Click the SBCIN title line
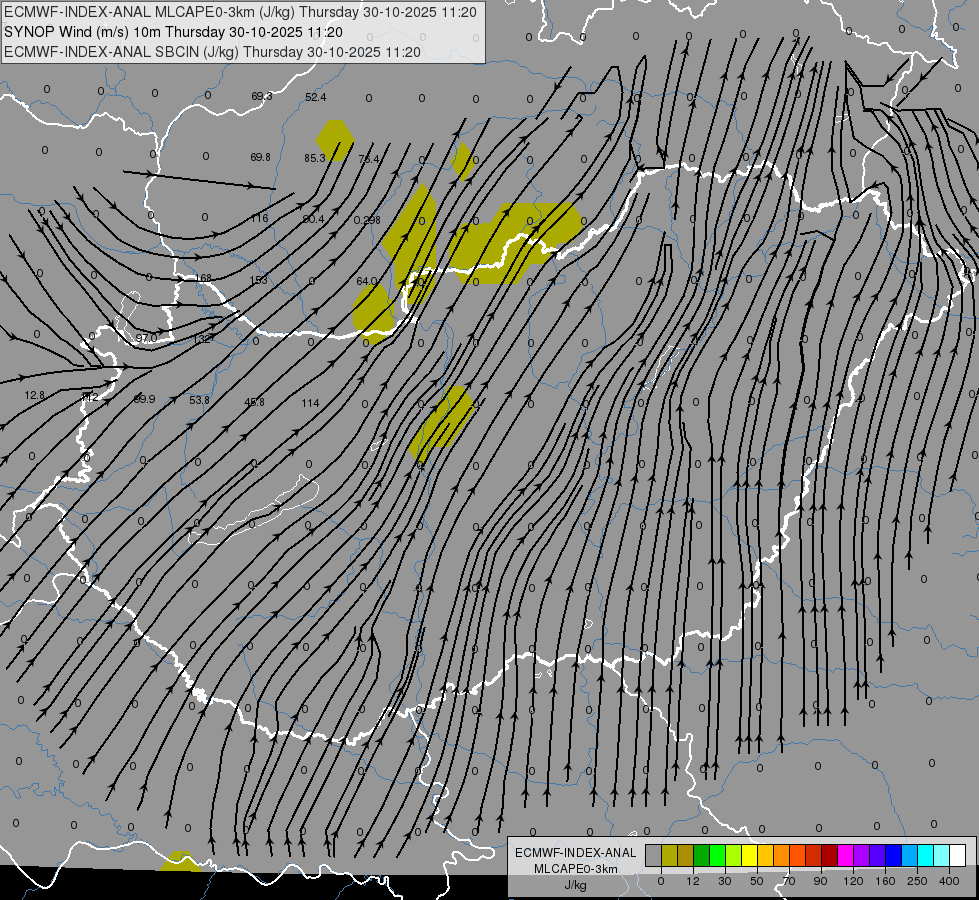This screenshot has height=900, width=979. coord(212,52)
